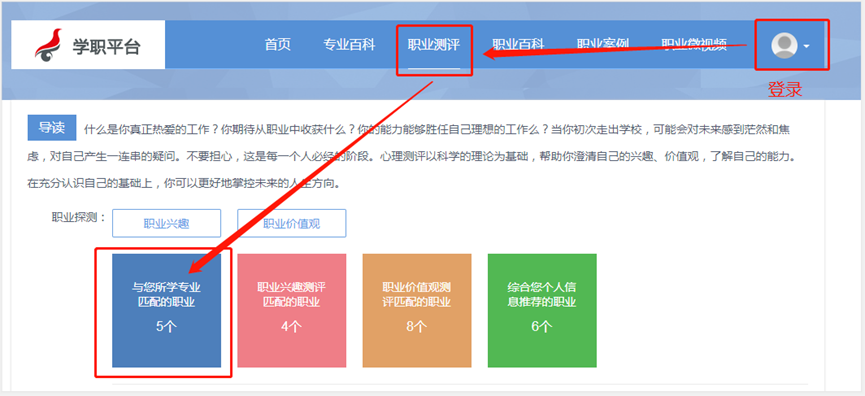The width and height of the screenshot is (865, 396).
Task: Click the blue 导读 label tag
Action: [x=52, y=128]
